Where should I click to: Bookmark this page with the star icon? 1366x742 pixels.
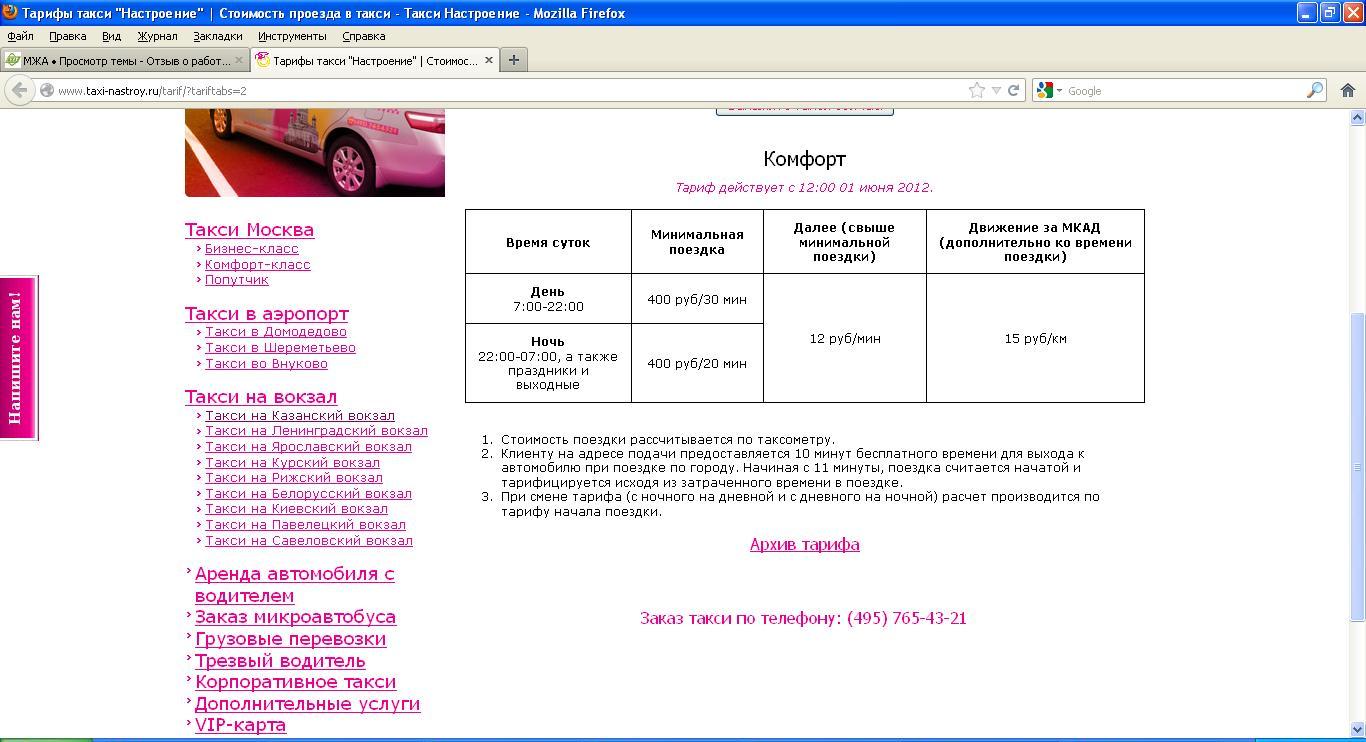(976, 90)
